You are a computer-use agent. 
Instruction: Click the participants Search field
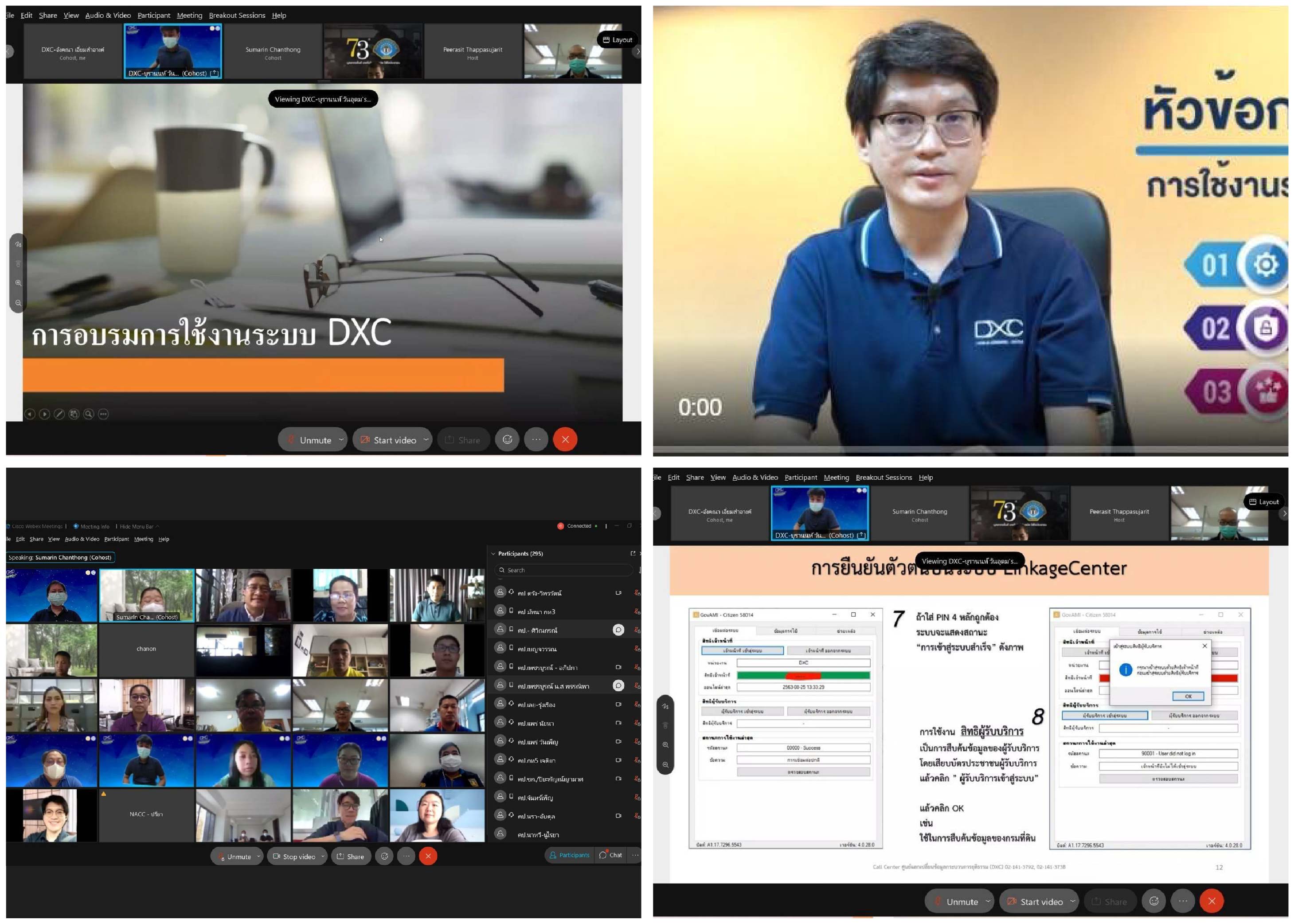pyautogui.click(x=563, y=570)
